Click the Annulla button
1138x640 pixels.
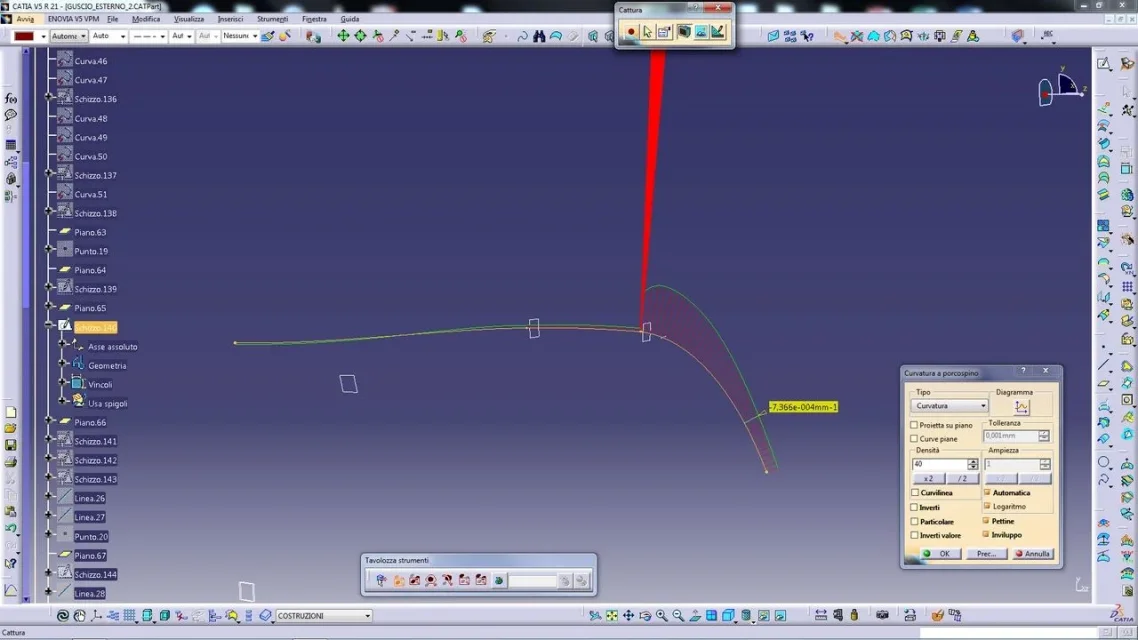click(x=1032, y=554)
